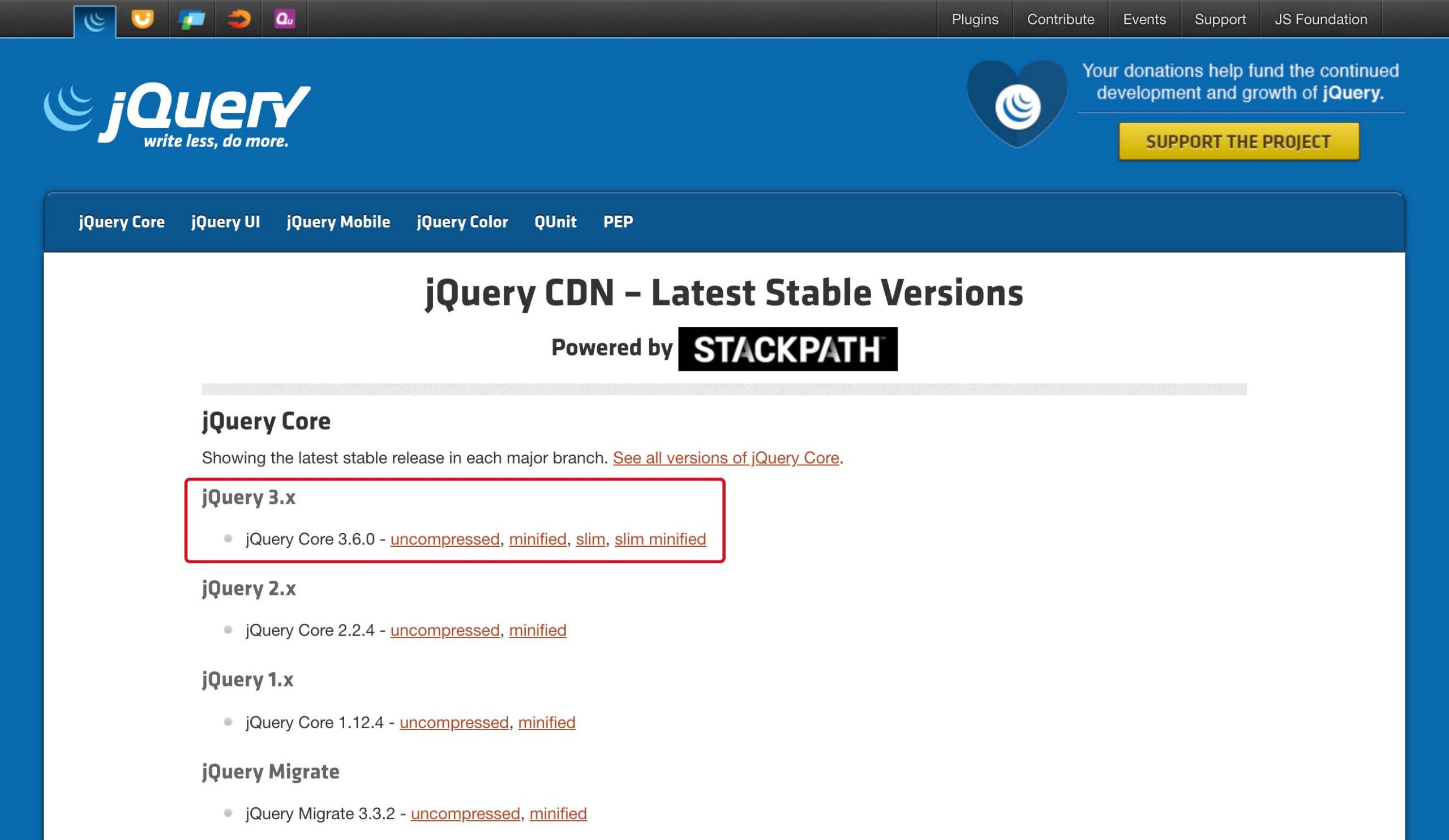
Task: Select the jQuery Mobile tab
Action: point(338,222)
